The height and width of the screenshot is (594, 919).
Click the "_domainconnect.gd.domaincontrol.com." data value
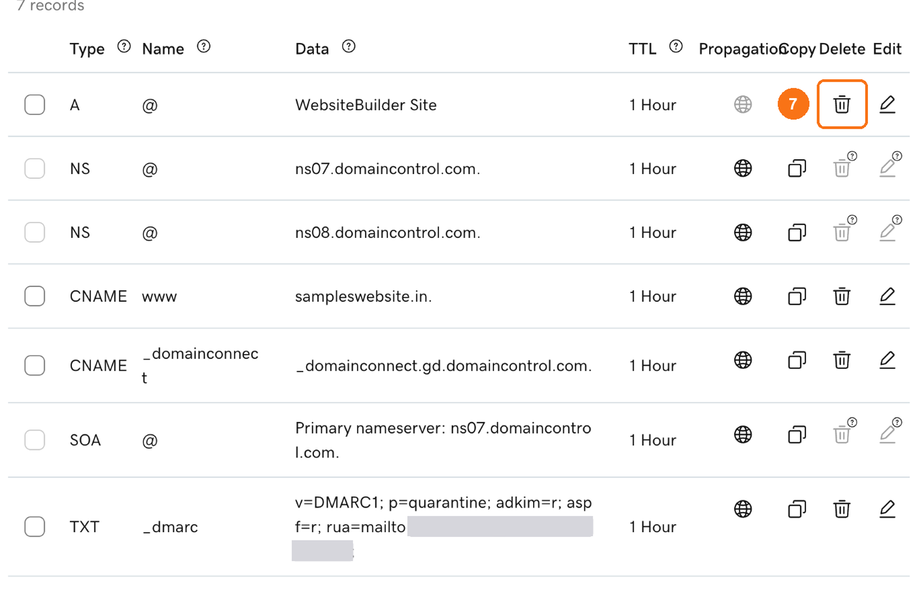(x=444, y=366)
